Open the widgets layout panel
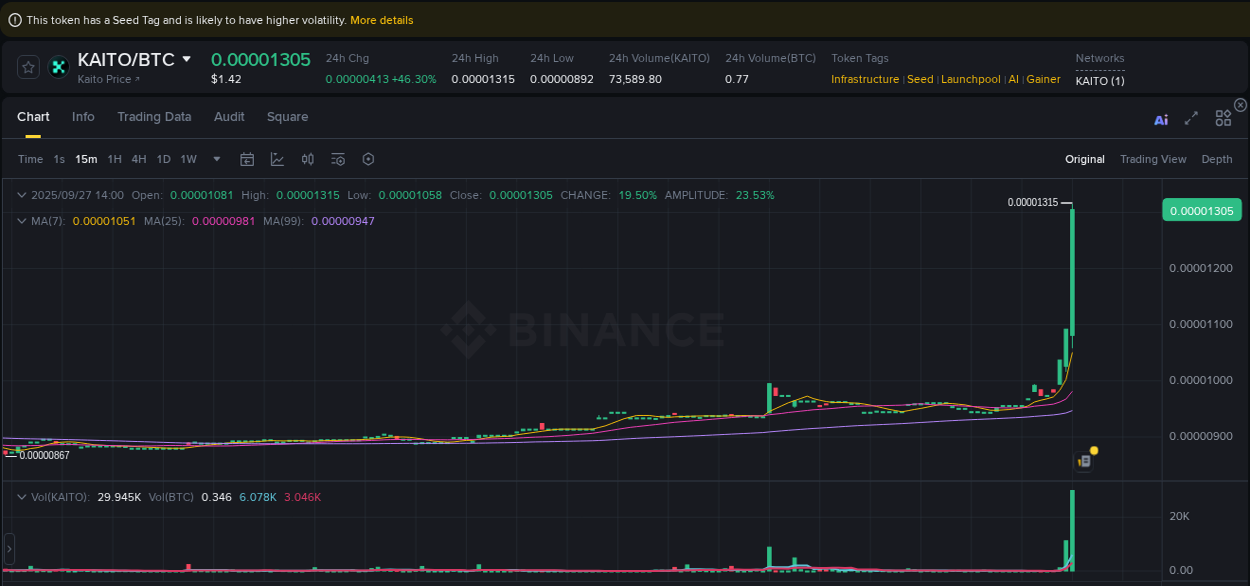Viewport: 1250px width, 586px height. pyautogui.click(x=1223, y=117)
